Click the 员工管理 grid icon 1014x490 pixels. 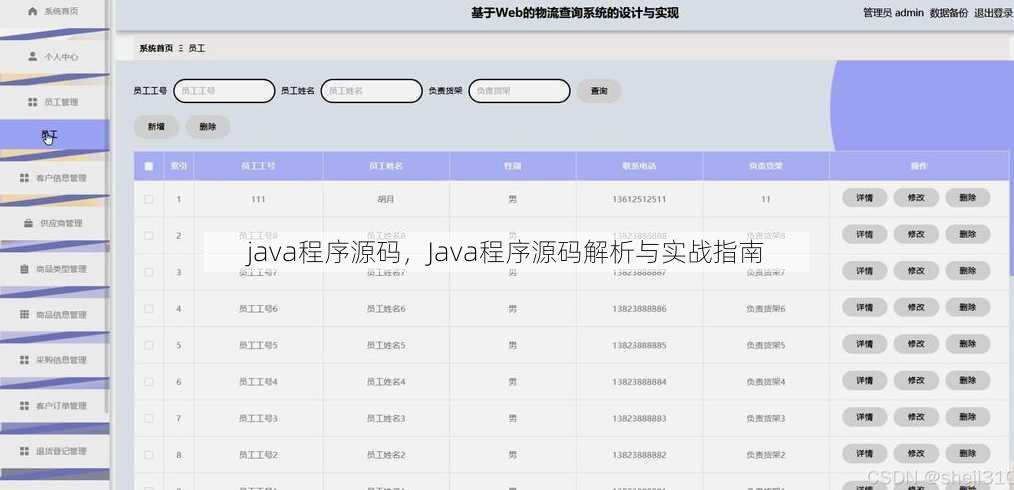click(x=33, y=102)
